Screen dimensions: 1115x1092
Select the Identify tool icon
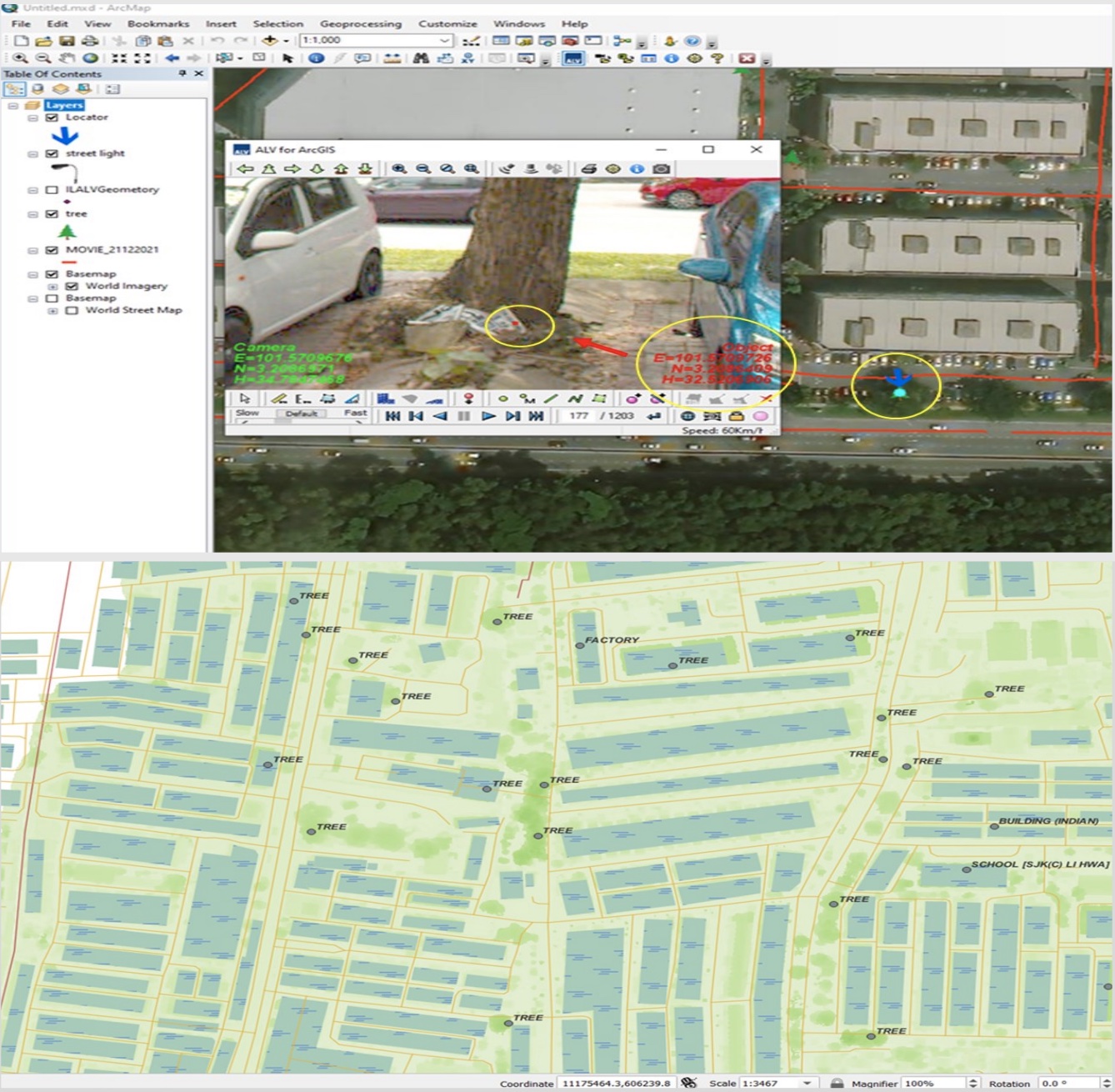(316, 58)
